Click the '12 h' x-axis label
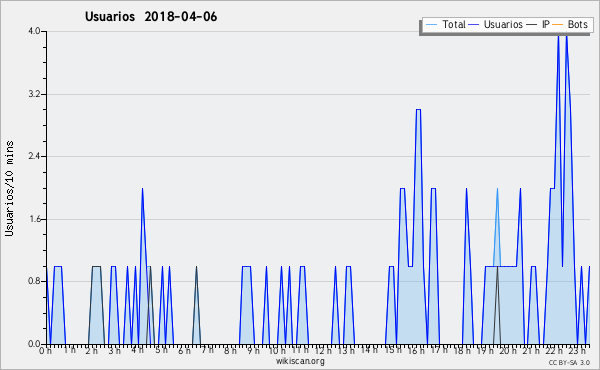The height and width of the screenshot is (370, 600). pos(323,350)
